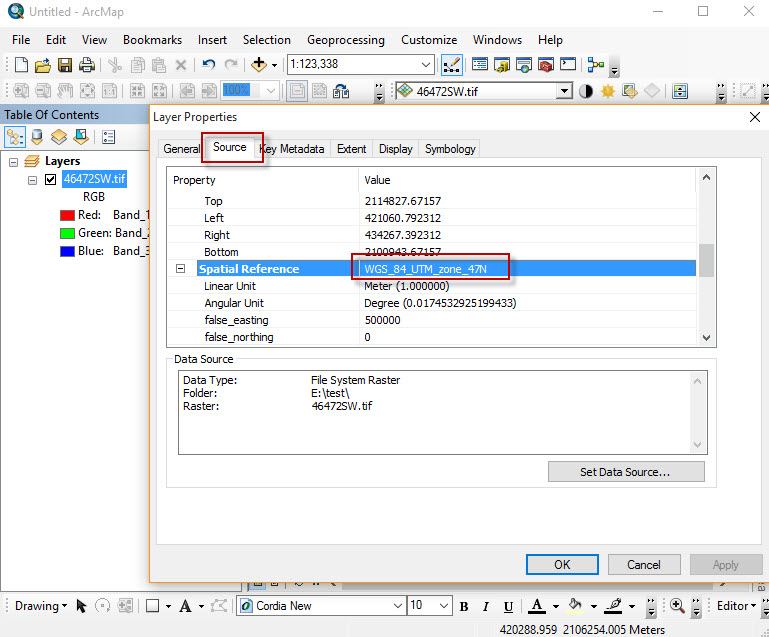The width and height of the screenshot is (769, 637).
Task: Open the Editor menu dropdown
Action: pyautogui.click(x=737, y=606)
